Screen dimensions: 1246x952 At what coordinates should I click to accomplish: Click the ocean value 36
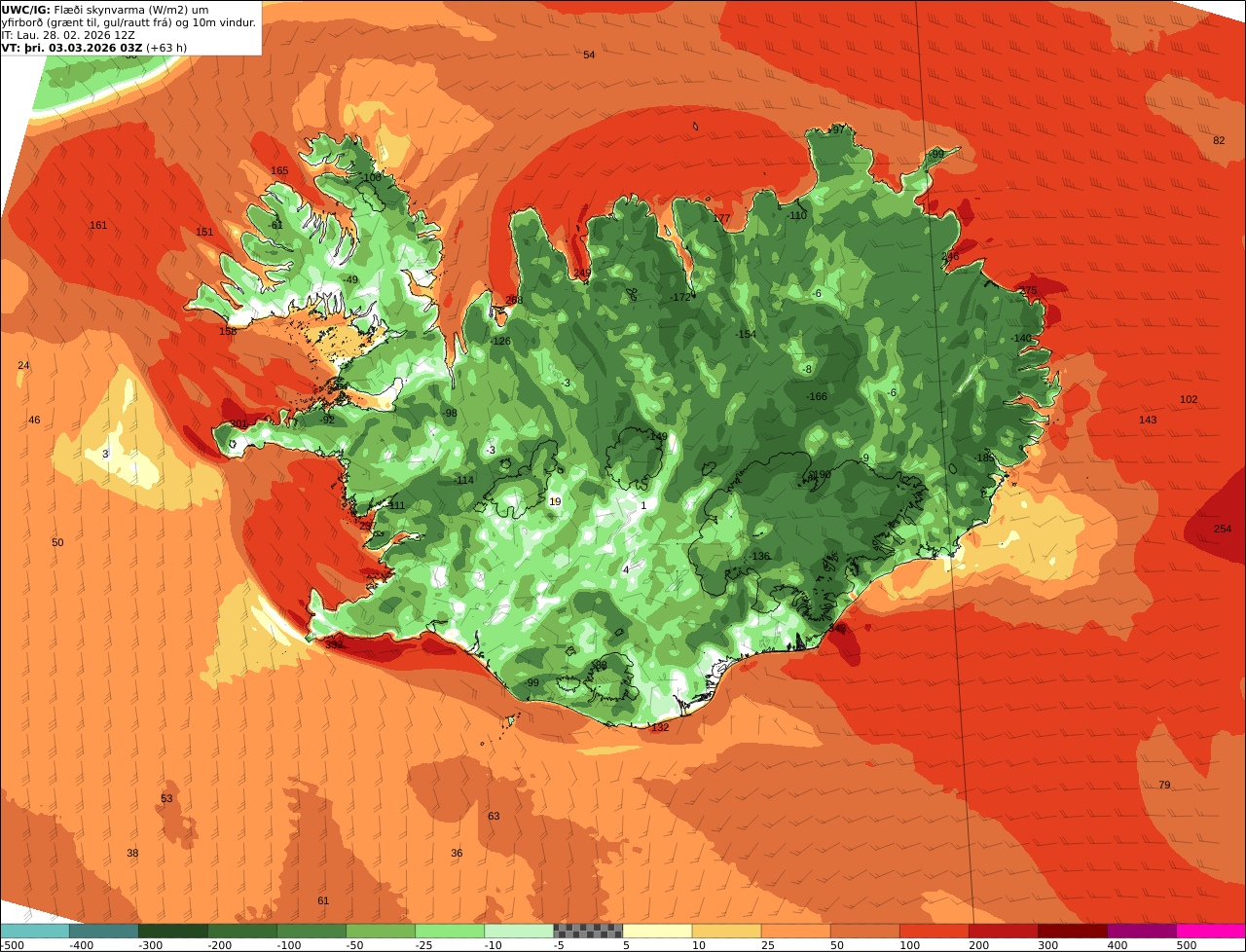click(x=457, y=853)
